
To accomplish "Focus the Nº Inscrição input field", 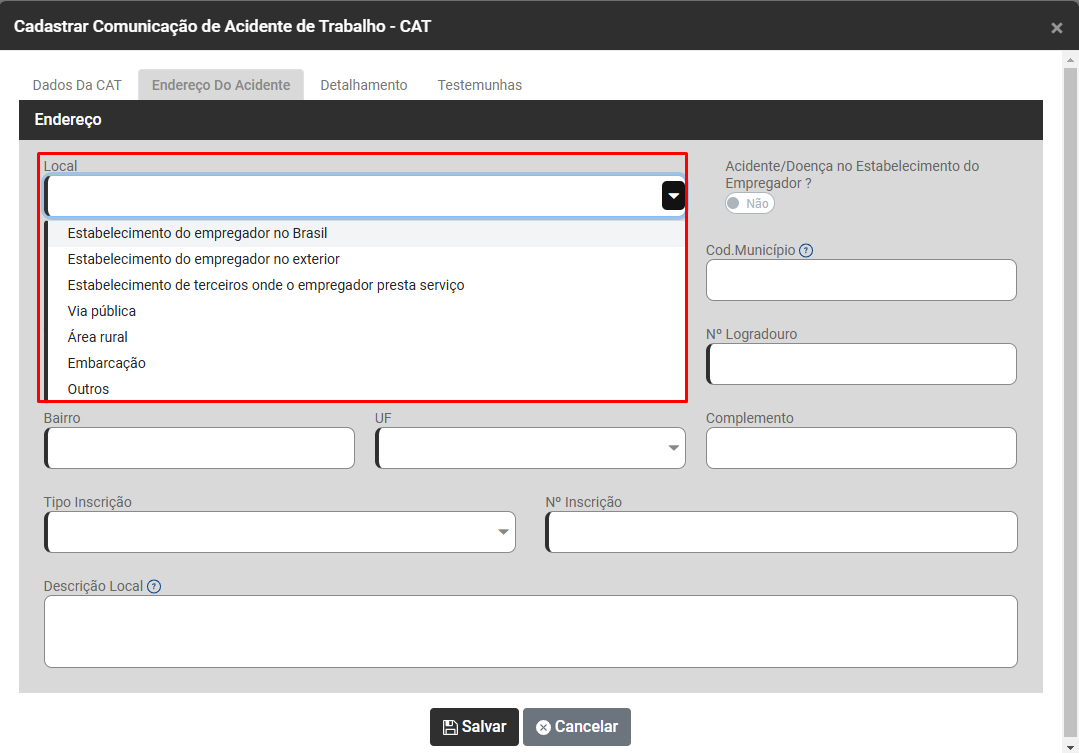I will (x=781, y=532).
